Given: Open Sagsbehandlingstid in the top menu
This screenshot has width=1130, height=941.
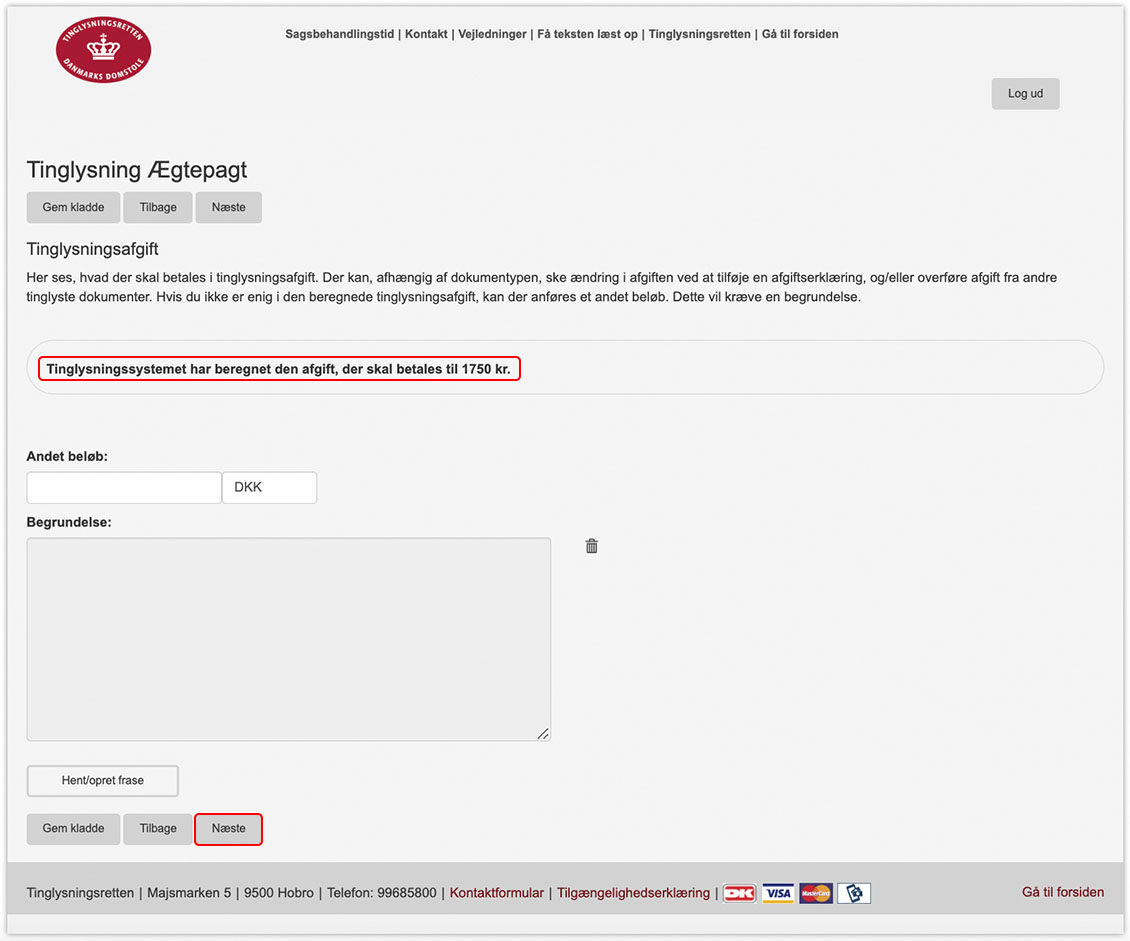Looking at the screenshot, I should pos(340,34).
